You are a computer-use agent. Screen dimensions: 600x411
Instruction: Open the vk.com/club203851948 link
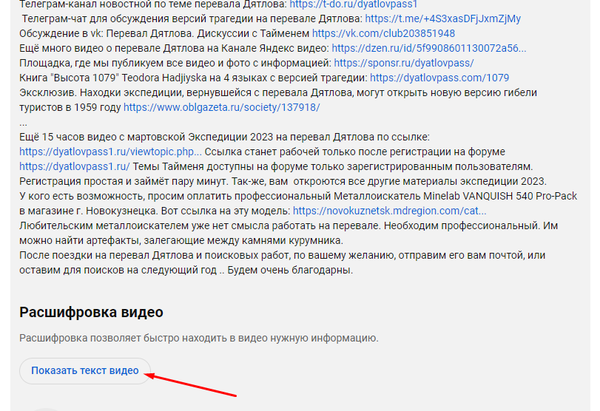click(383, 34)
